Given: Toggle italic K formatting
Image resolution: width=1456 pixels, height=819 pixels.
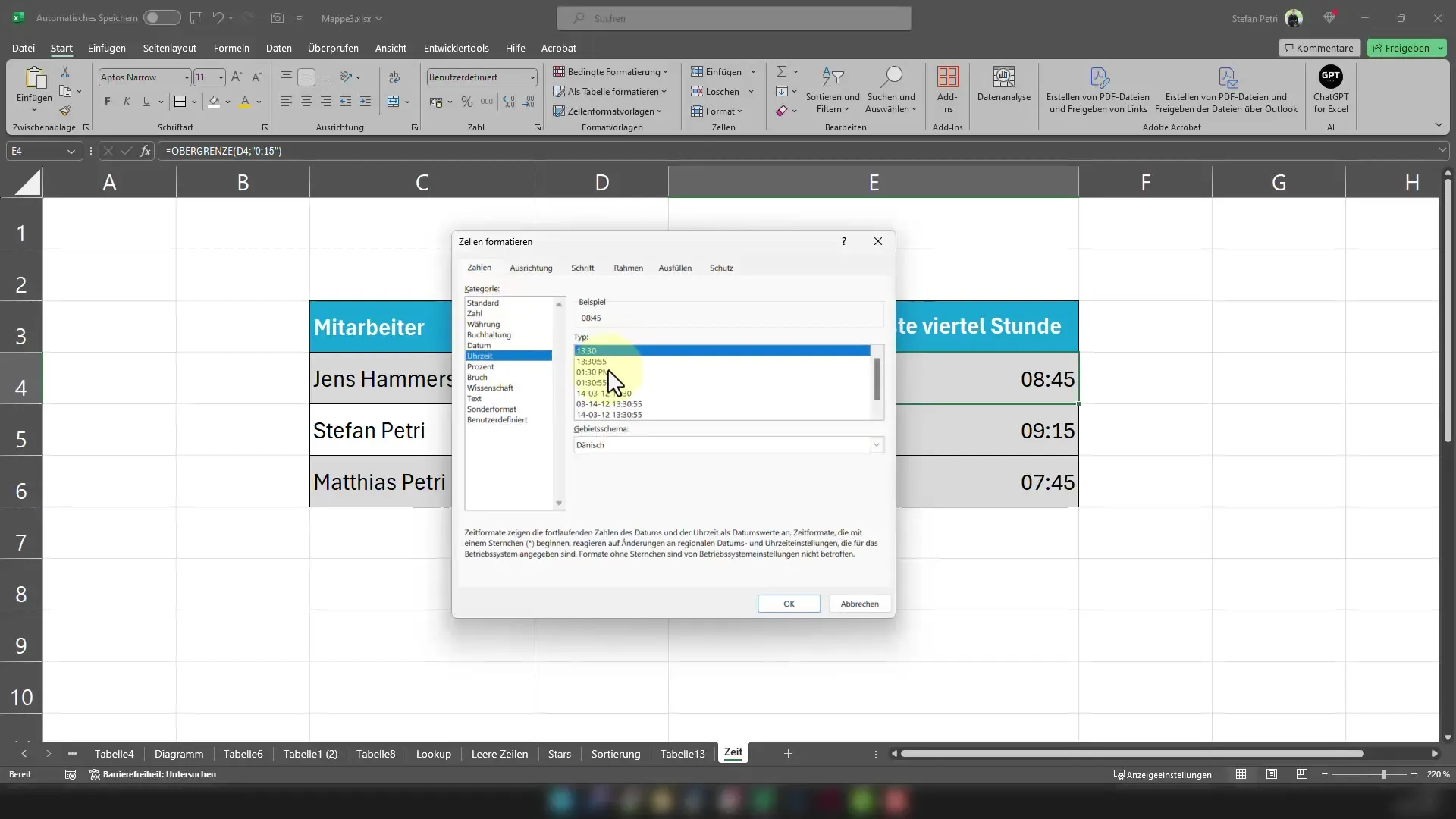Looking at the screenshot, I should tap(127, 102).
